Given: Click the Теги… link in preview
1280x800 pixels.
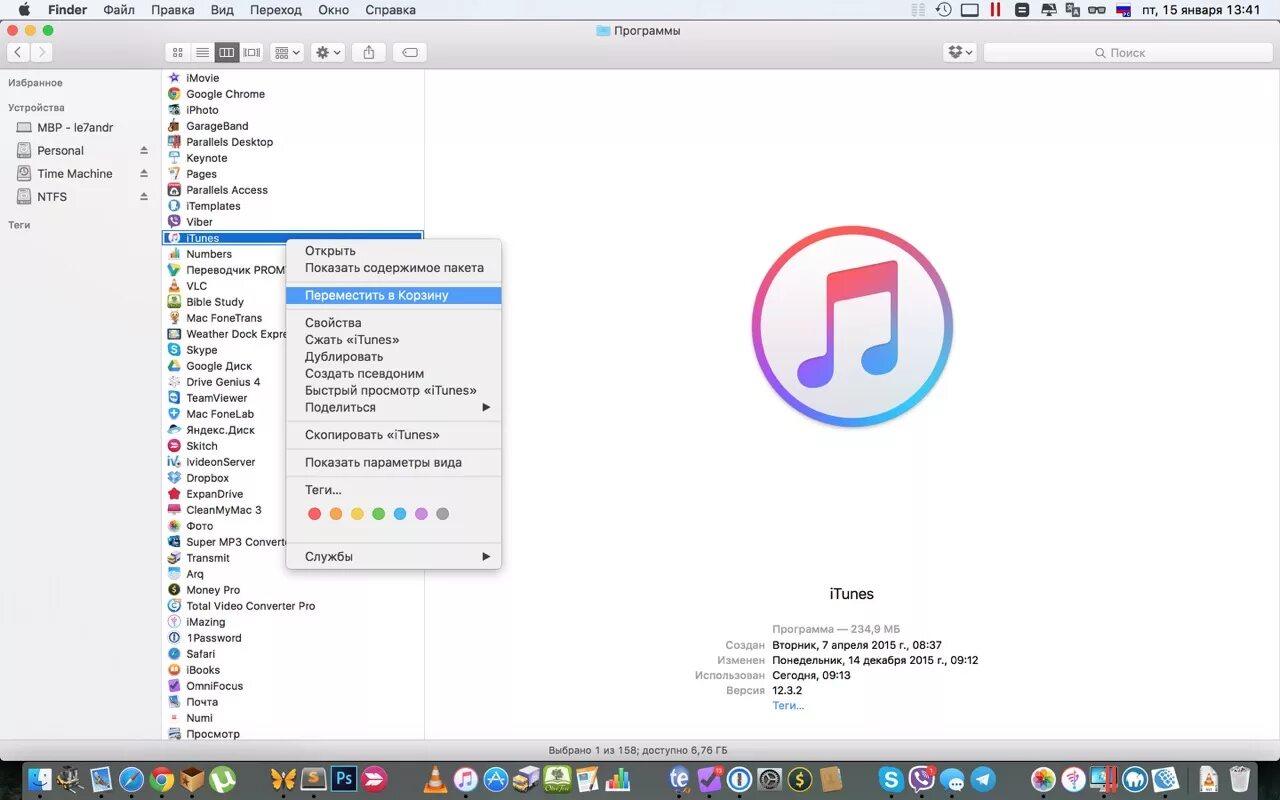Looking at the screenshot, I should (788, 706).
